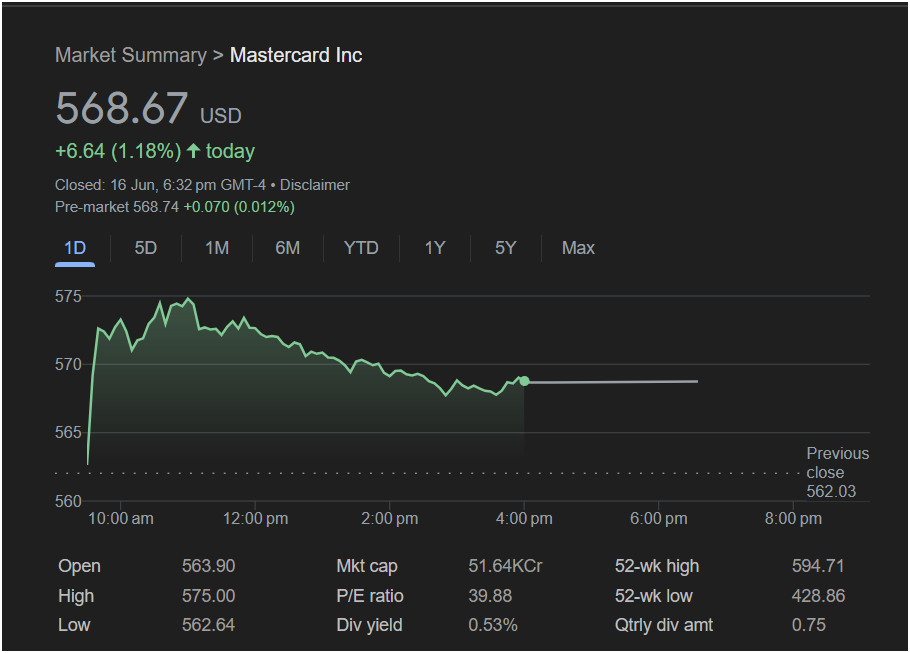Click the High label
The image size is (910, 653).
[x=76, y=596]
